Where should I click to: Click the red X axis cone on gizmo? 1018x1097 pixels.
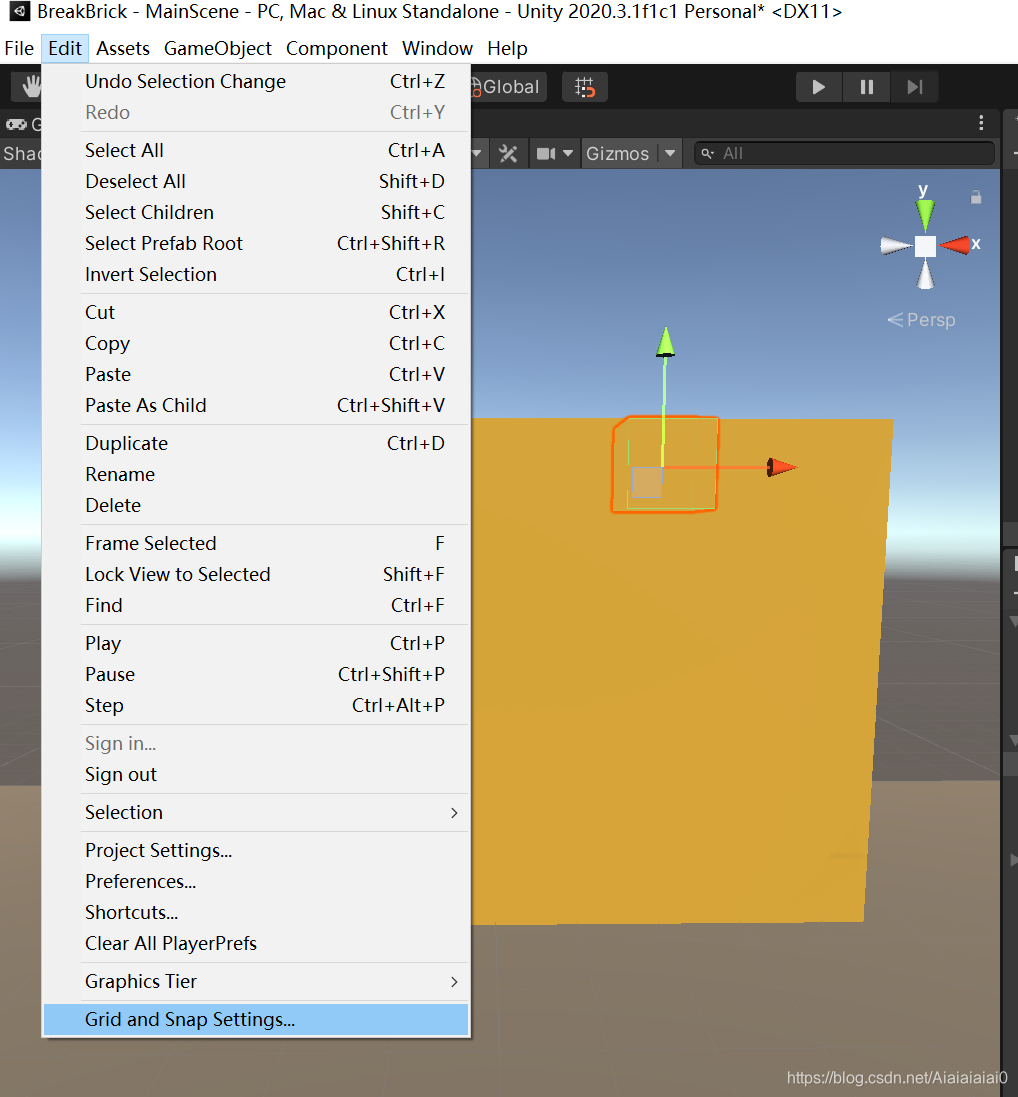[954, 245]
